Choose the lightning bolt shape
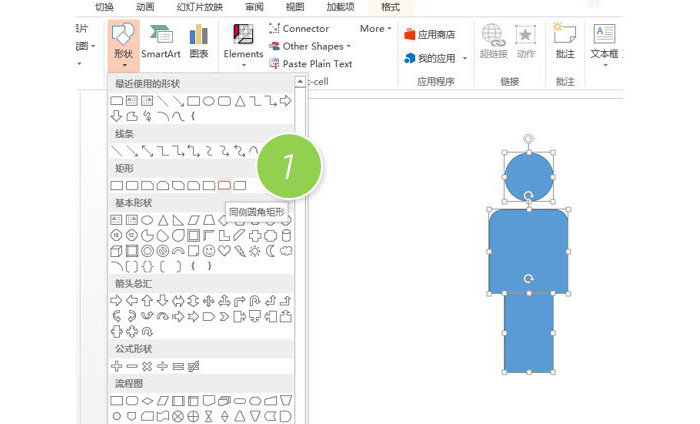 (x=240, y=251)
